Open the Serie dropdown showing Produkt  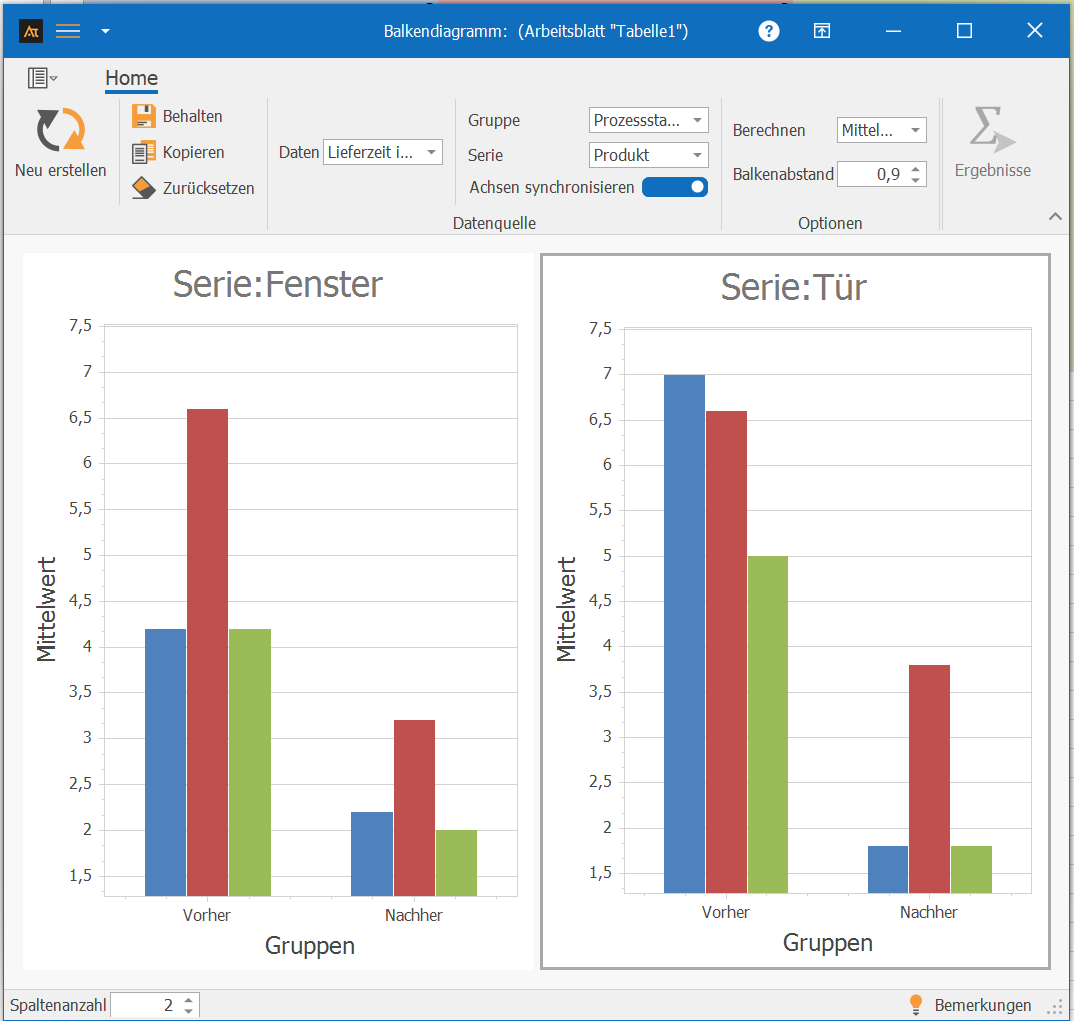pos(648,155)
